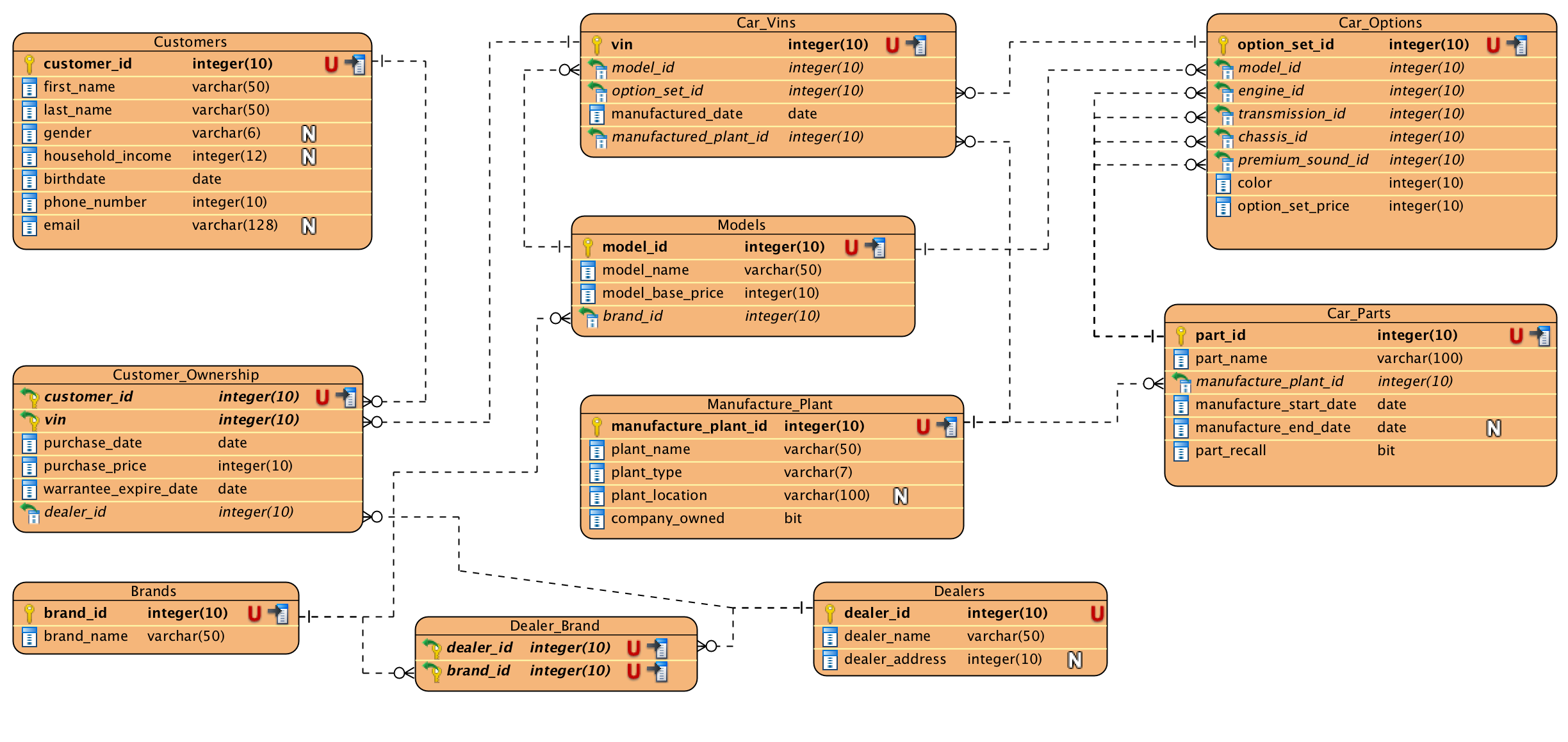Select the first_name column in Customers

pyautogui.click(x=192, y=87)
